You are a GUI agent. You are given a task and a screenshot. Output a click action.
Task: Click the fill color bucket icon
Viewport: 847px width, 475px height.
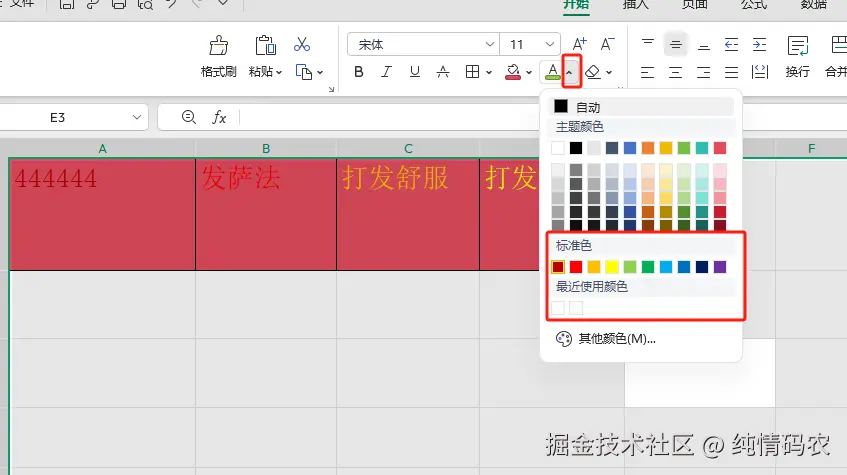click(513, 72)
